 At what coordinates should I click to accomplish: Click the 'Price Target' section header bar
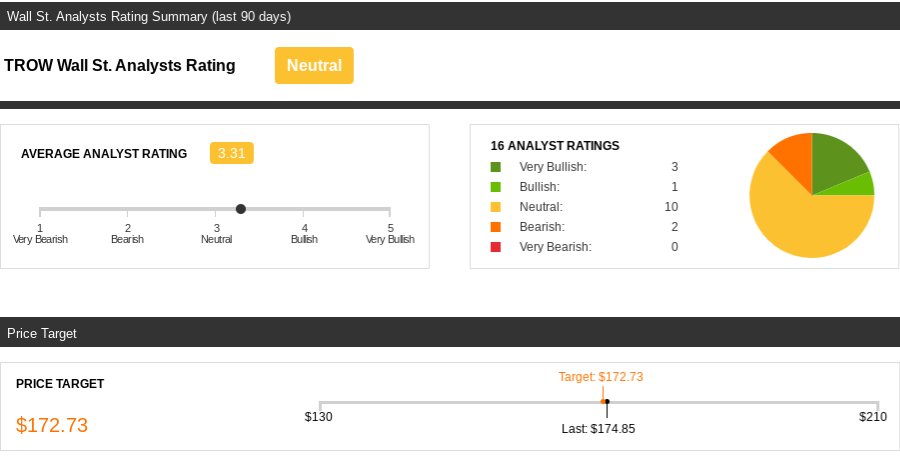point(450,332)
